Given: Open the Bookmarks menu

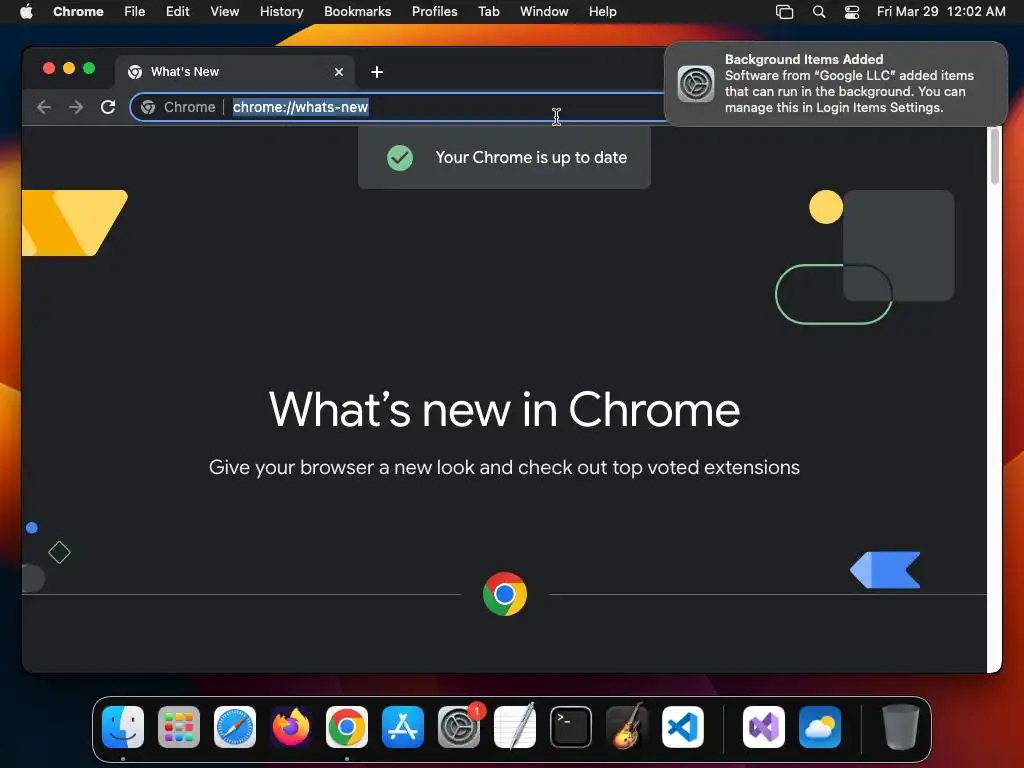Looking at the screenshot, I should (x=358, y=11).
